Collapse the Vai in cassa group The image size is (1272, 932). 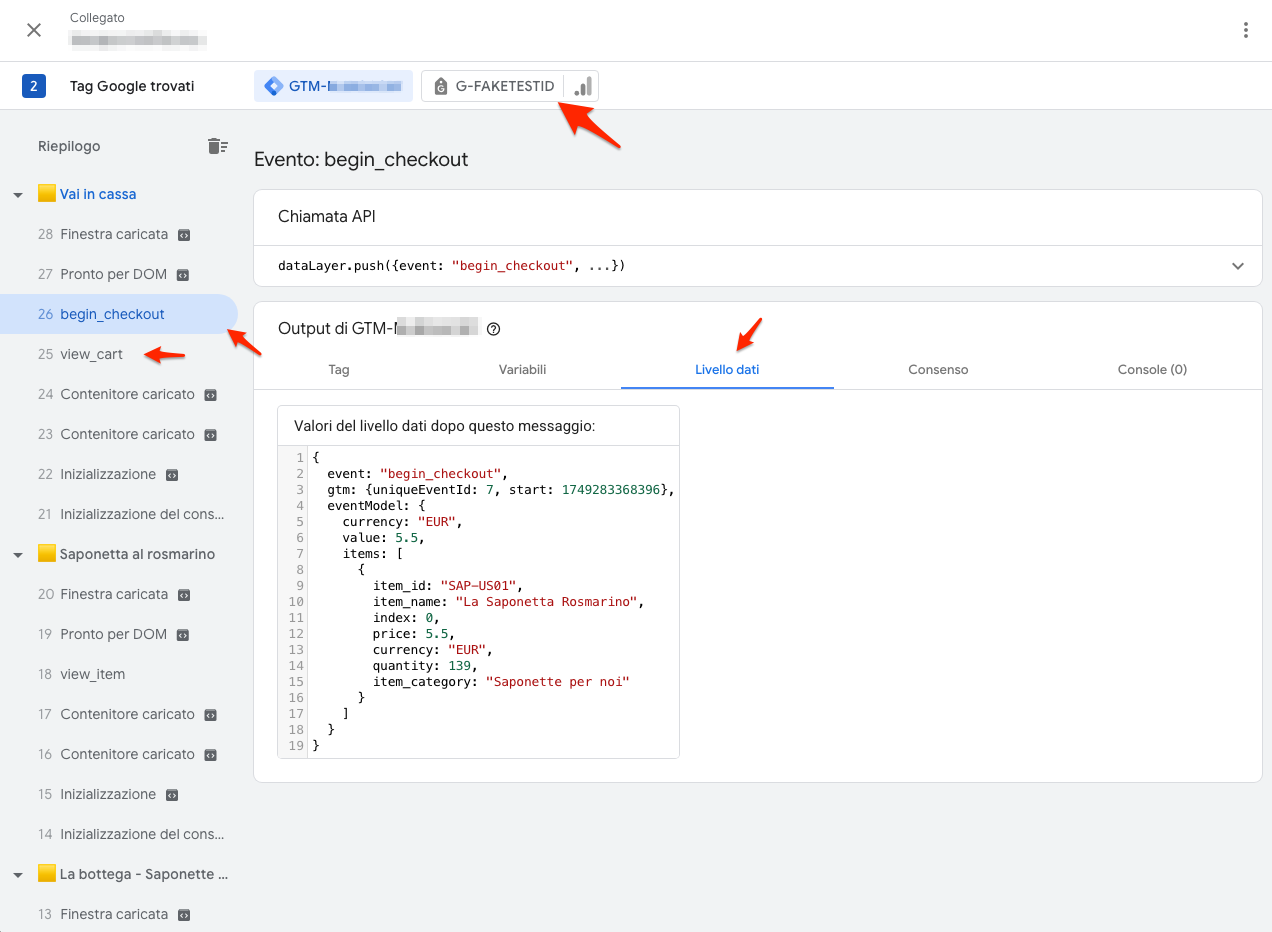tap(18, 194)
